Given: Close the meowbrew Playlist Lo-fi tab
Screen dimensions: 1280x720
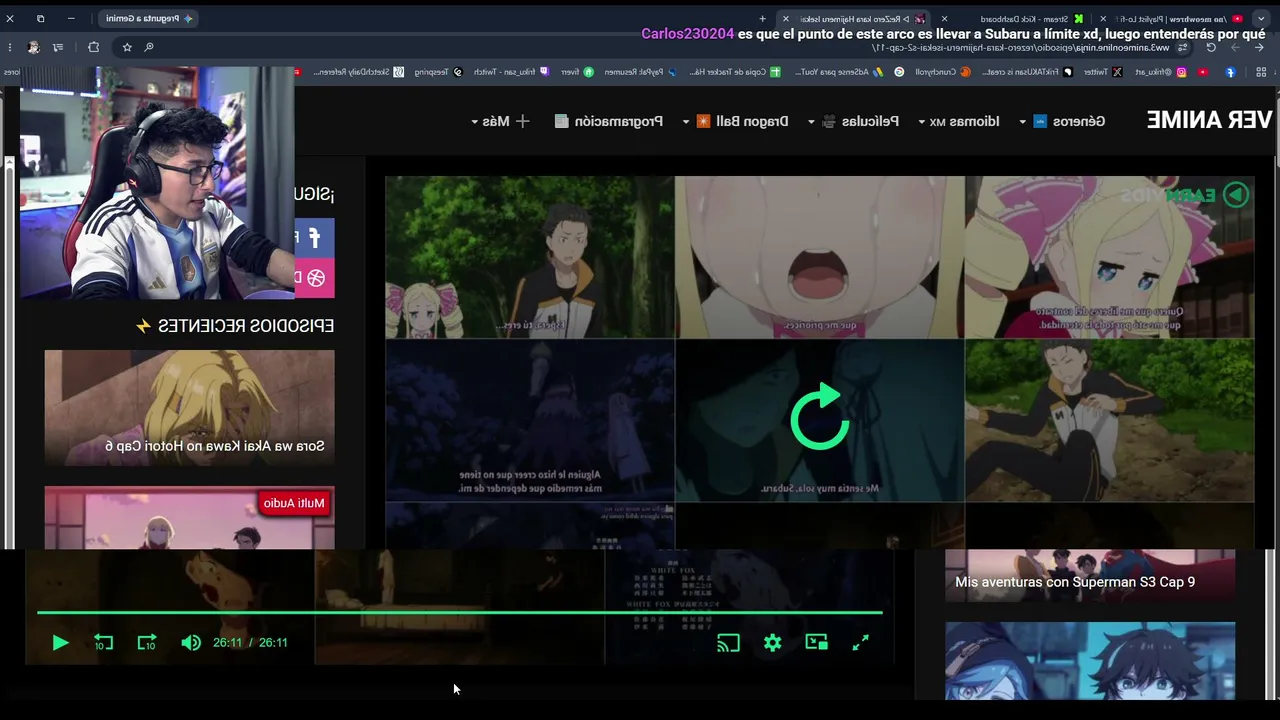Looking at the screenshot, I should [x=1103, y=19].
